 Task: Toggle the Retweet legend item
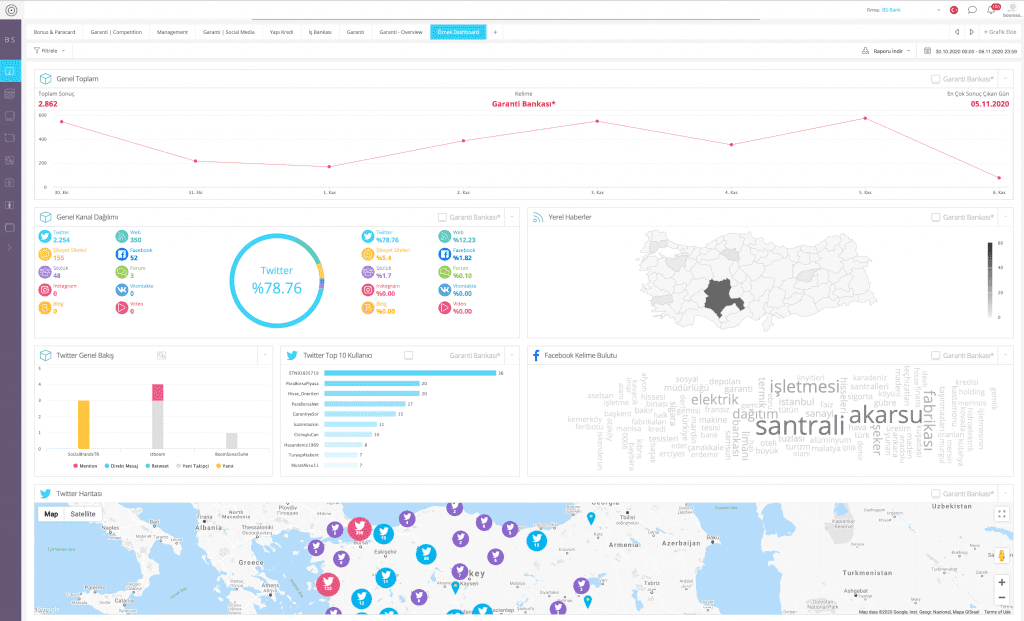pos(157,466)
